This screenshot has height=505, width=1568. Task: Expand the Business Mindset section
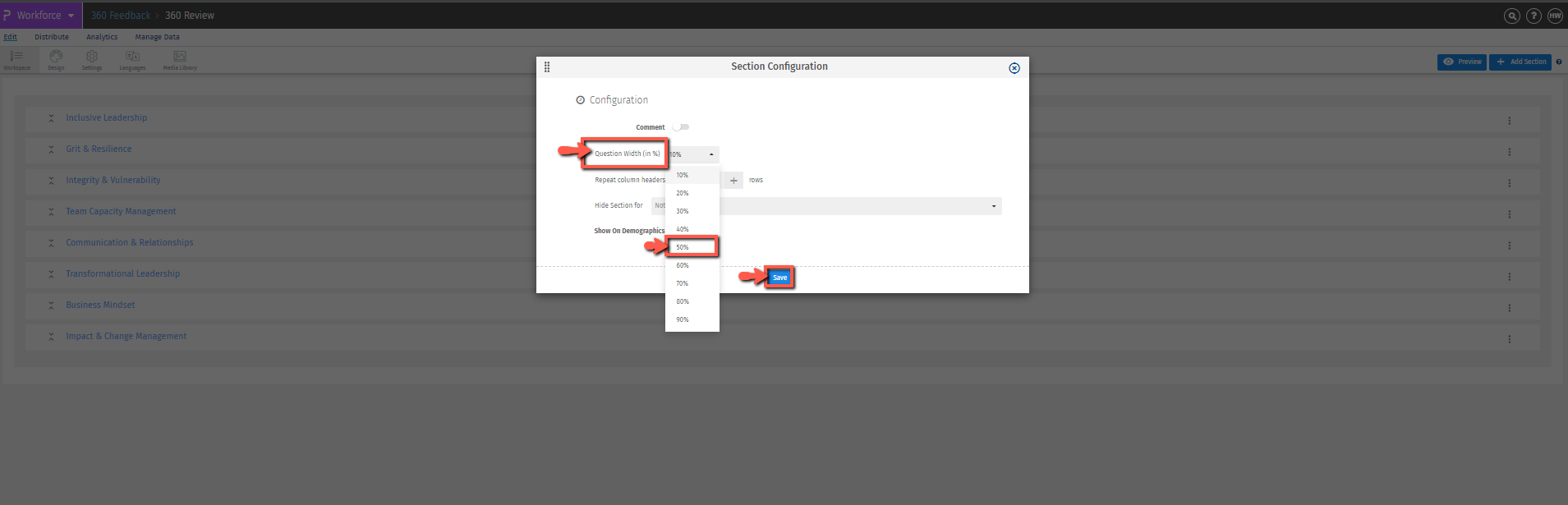pyautogui.click(x=51, y=305)
